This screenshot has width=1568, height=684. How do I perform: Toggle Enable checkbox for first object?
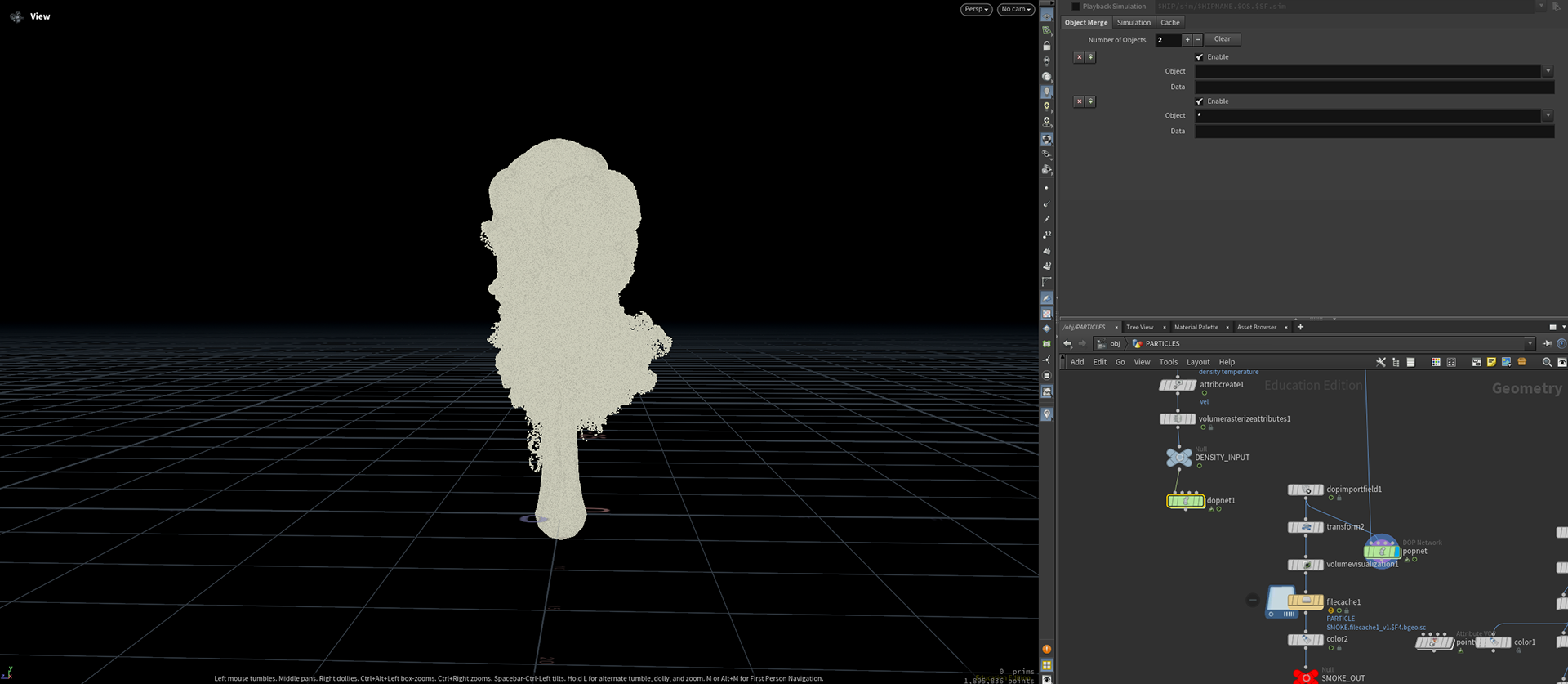point(1200,57)
